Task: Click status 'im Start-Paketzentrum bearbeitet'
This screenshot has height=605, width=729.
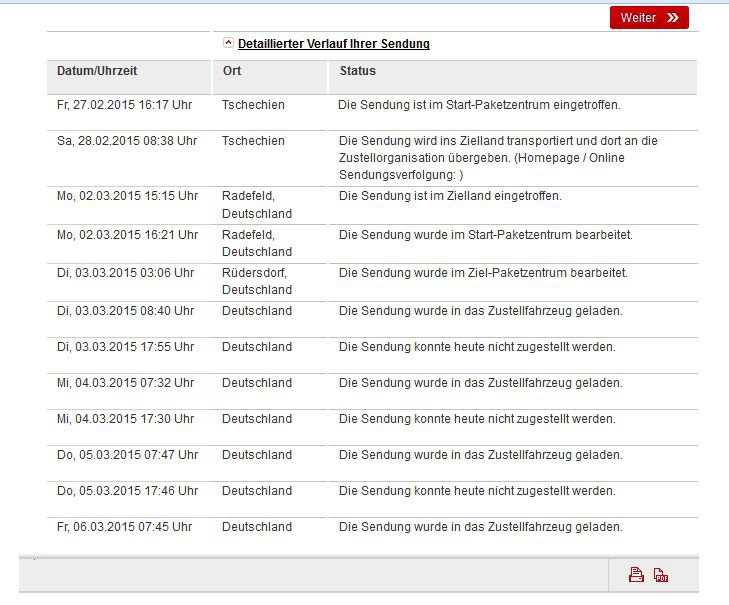Action: 486,234
